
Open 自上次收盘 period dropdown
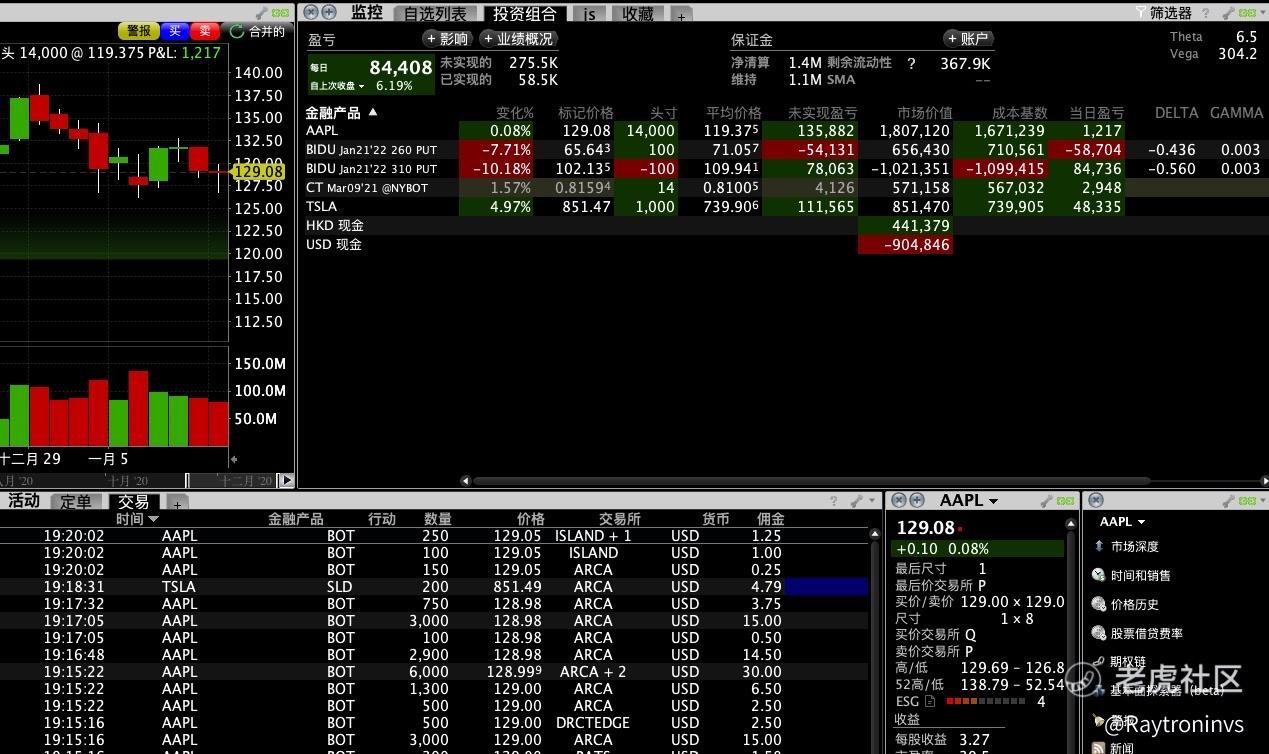pyautogui.click(x=337, y=86)
